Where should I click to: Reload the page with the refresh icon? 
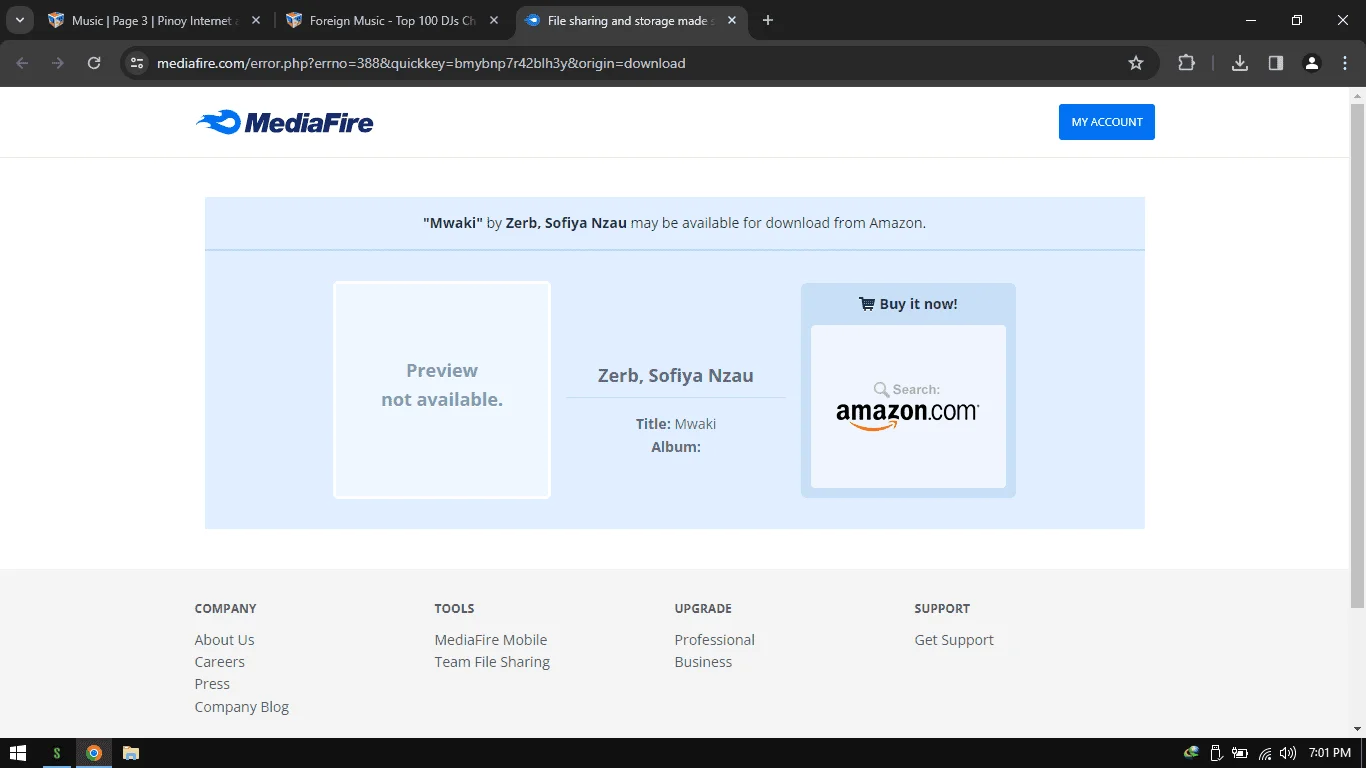[x=94, y=63]
